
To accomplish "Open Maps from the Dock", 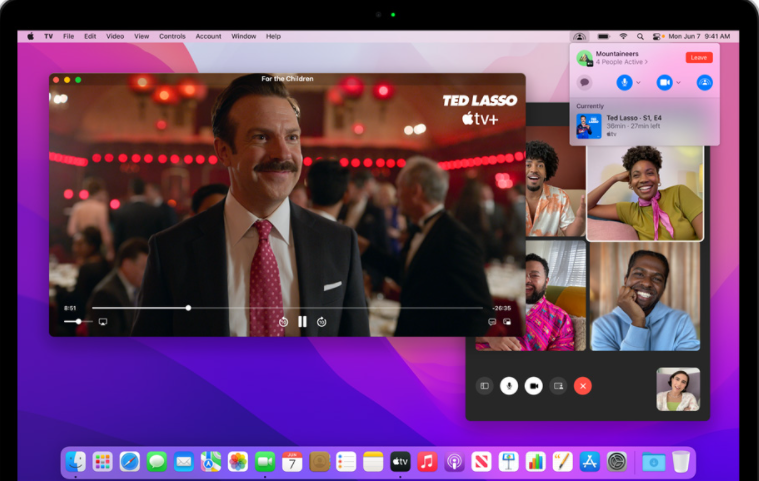I will click(211, 462).
